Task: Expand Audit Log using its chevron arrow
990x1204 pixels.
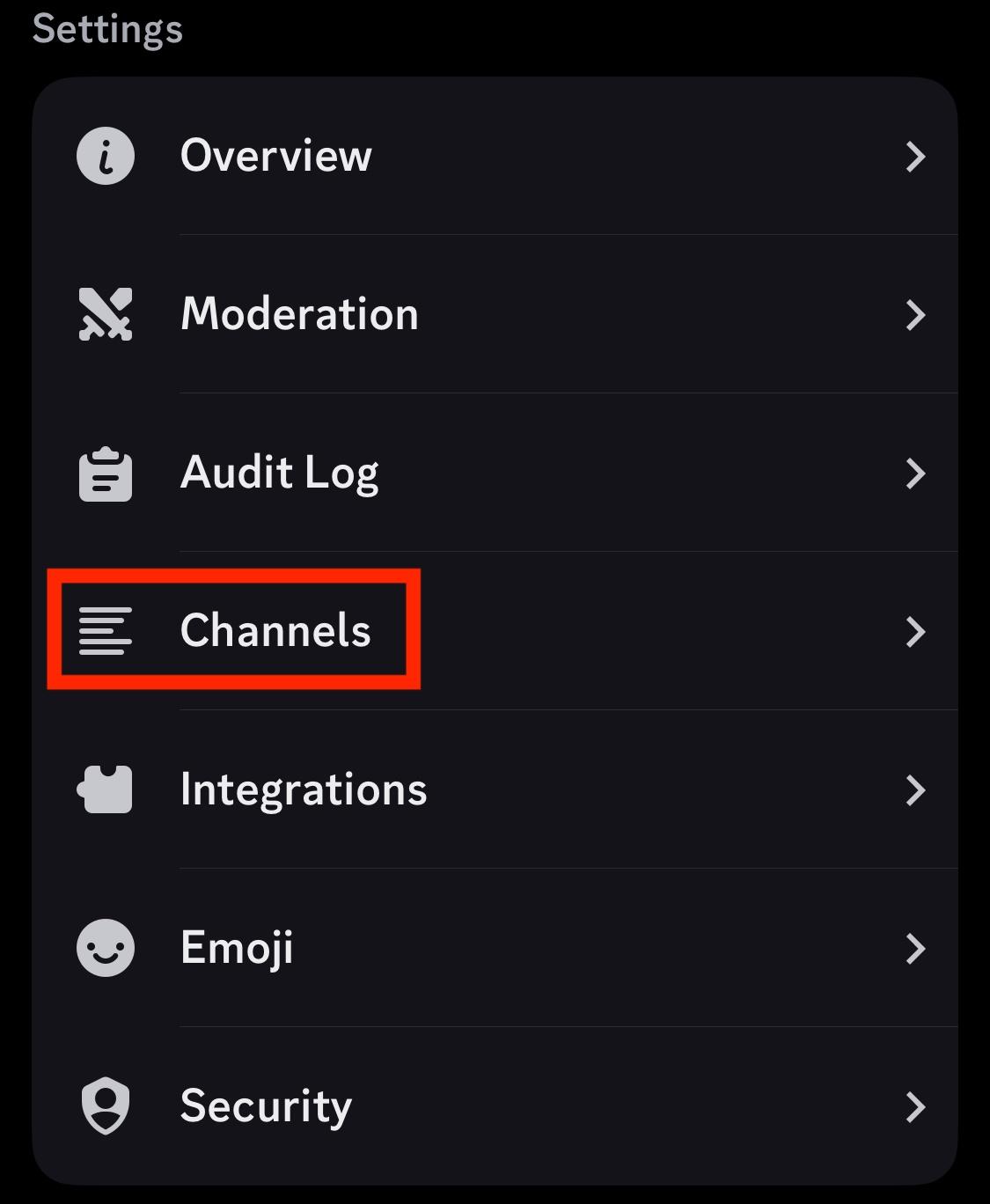Action: pos(916,474)
